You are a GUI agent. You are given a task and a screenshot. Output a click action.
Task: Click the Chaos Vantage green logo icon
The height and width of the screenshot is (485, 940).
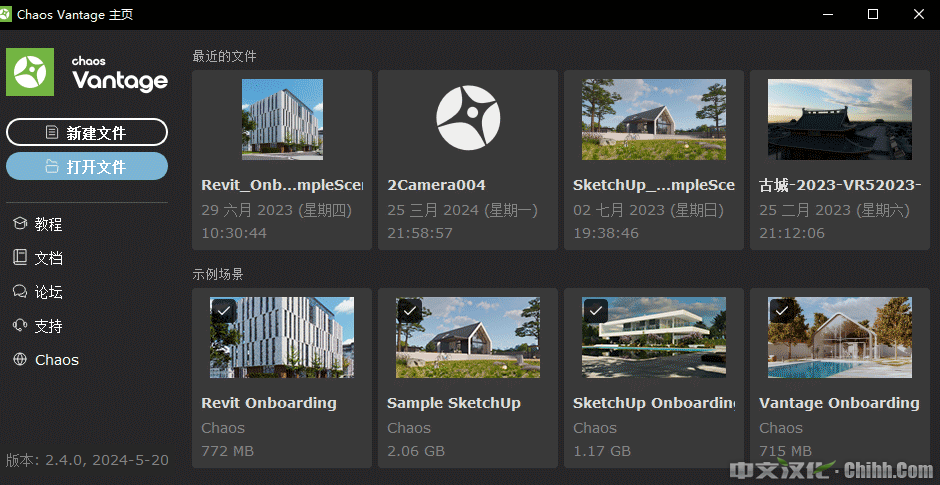tap(30, 72)
